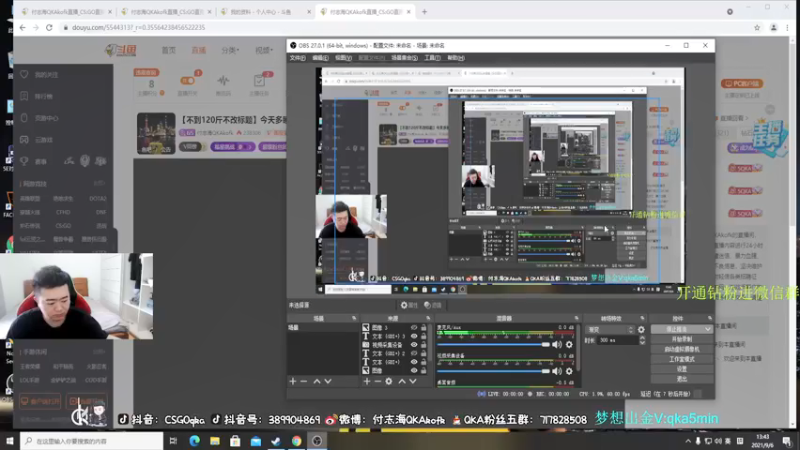This screenshot has height=450, width=800.
Task: Toggle the Douyu 直播开关 switch
Action: pos(188,81)
